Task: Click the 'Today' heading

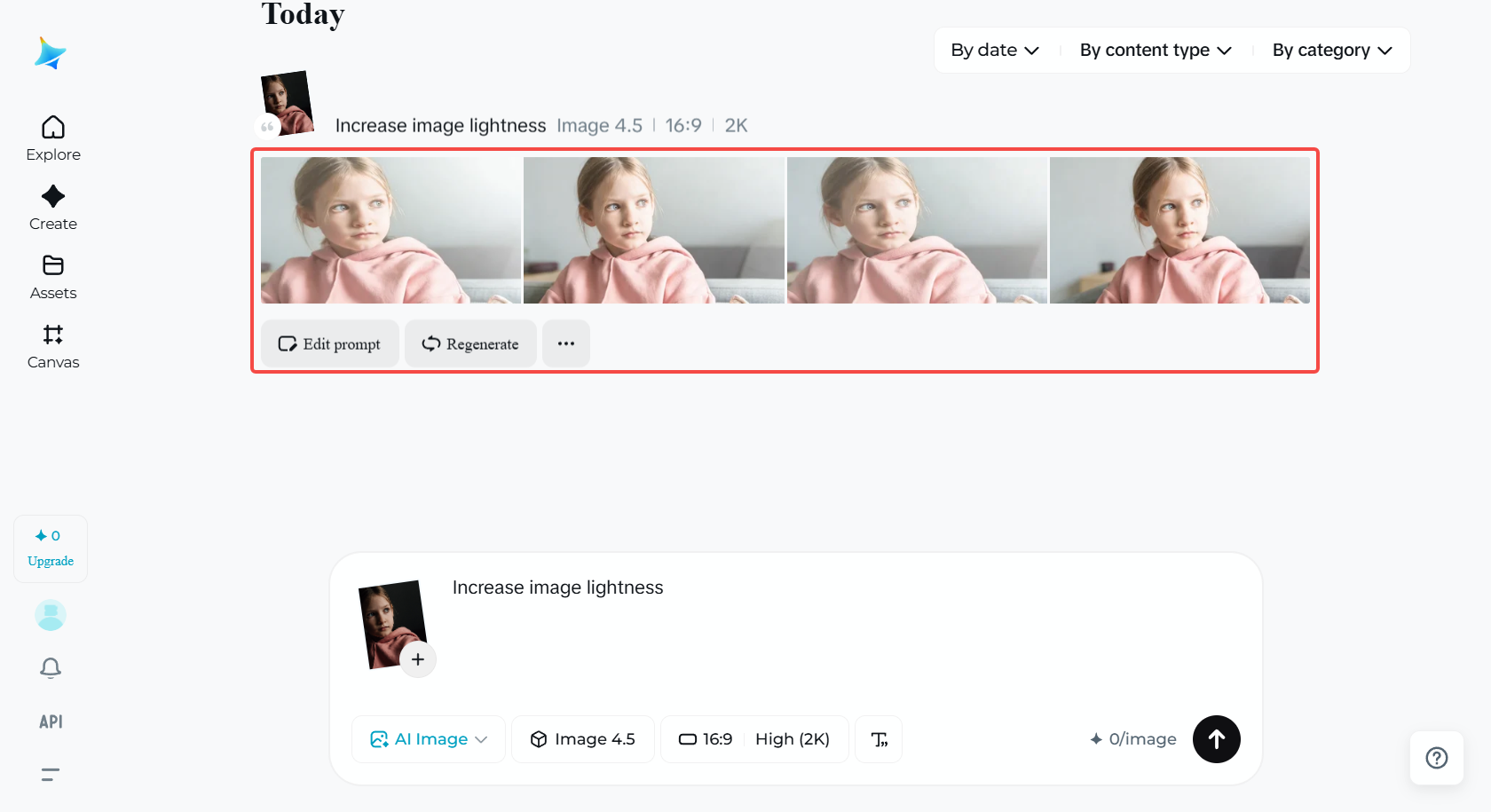Action: coord(303,14)
